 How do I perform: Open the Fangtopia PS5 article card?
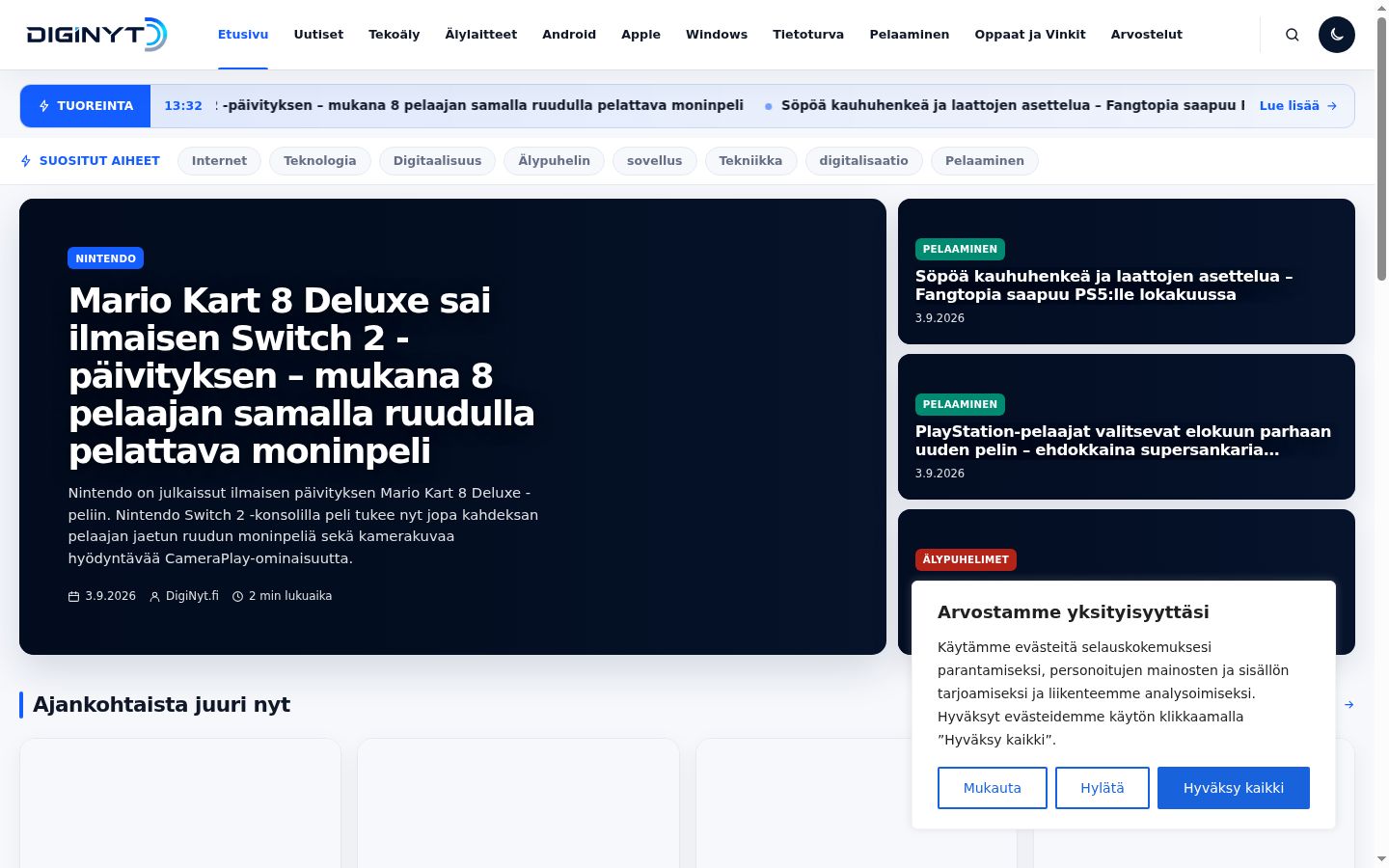(1127, 272)
